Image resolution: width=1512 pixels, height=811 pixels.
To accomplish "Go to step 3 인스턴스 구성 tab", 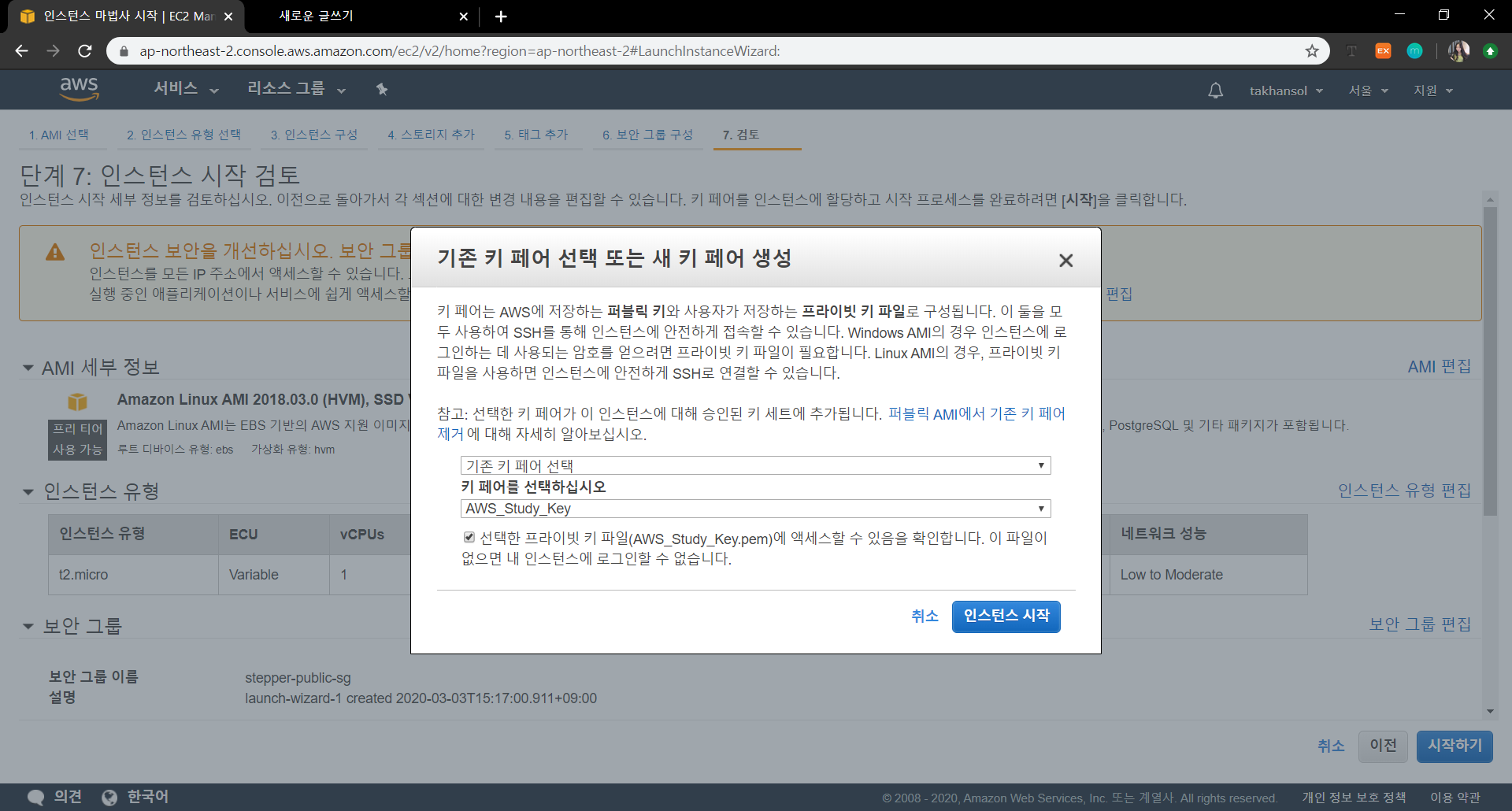I will [314, 135].
